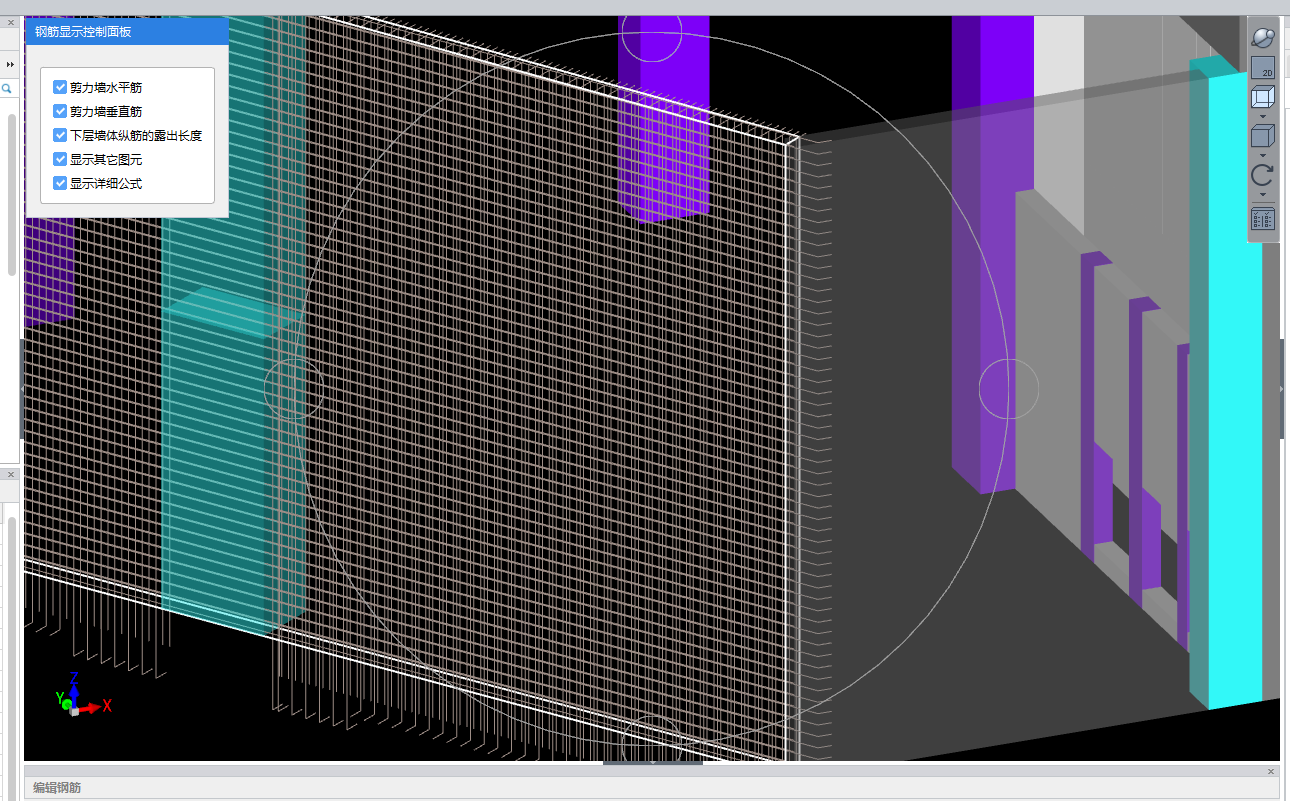Open dropdown below solid cube icon
The height and width of the screenshot is (801, 1290).
[1262, 156]
